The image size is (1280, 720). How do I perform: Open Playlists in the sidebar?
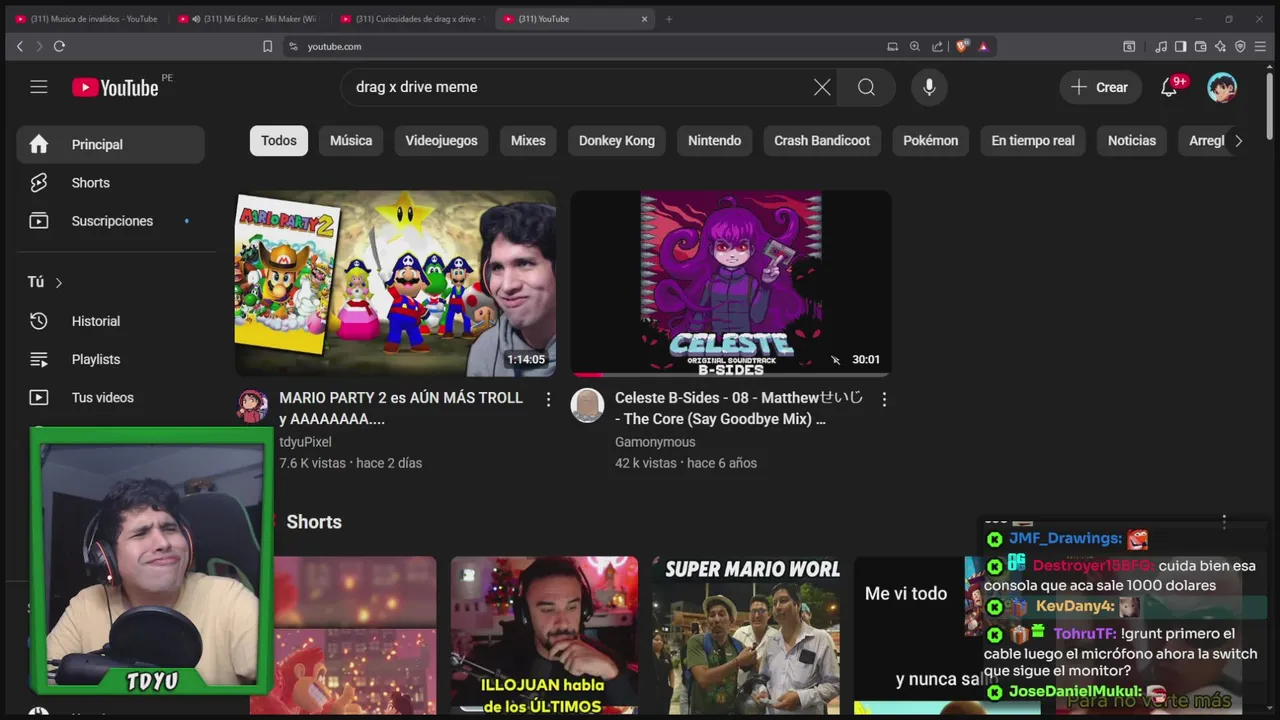click(110, 359)
